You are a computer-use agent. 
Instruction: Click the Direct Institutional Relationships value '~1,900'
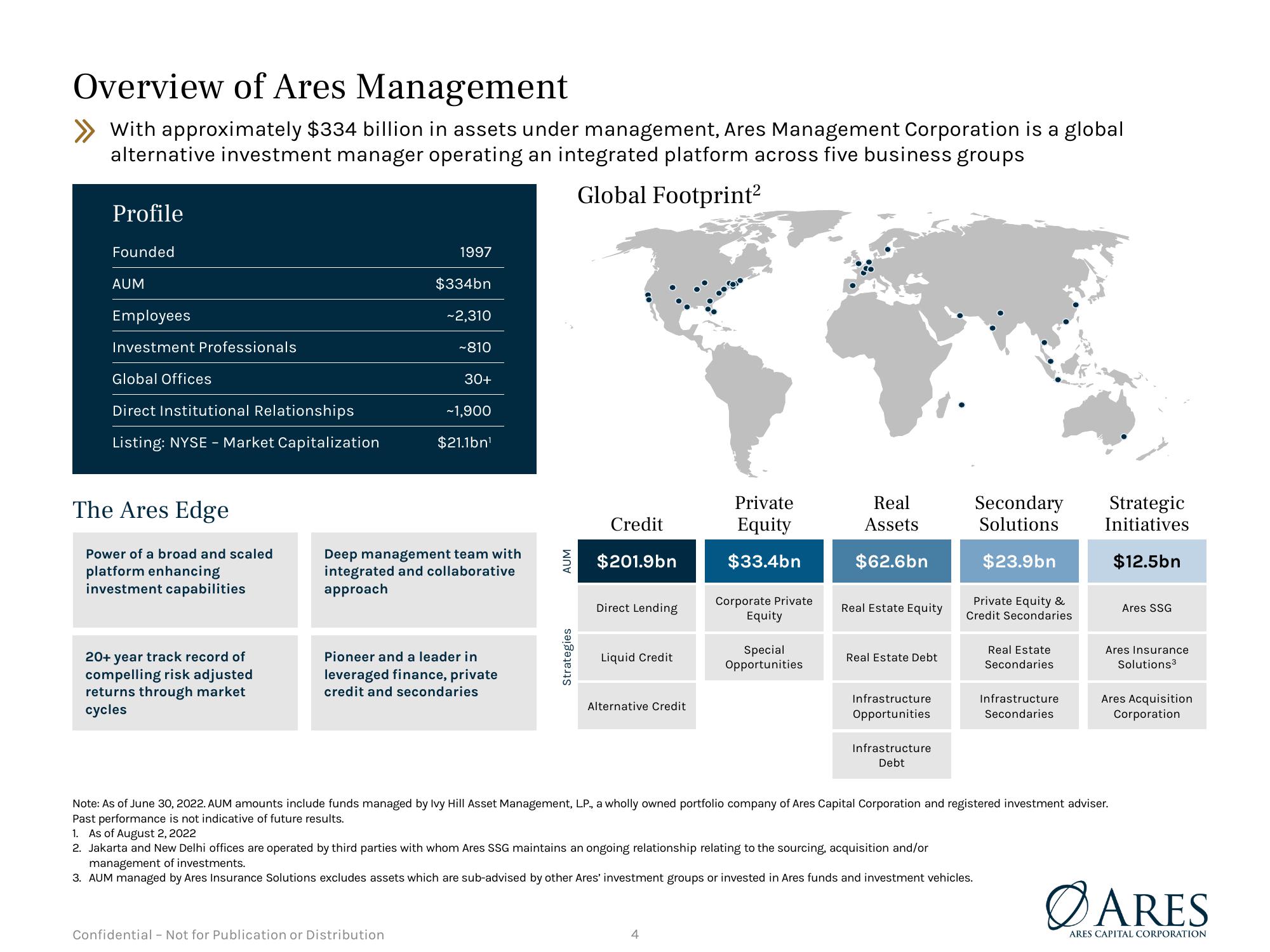pos(469,411)
